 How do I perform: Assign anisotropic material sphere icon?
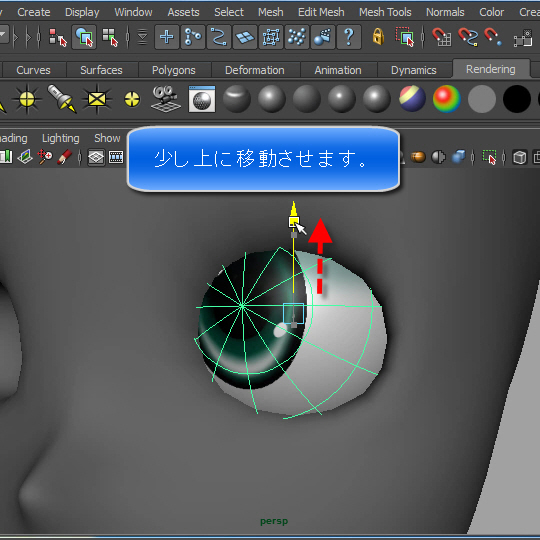[x=237, y=99]
